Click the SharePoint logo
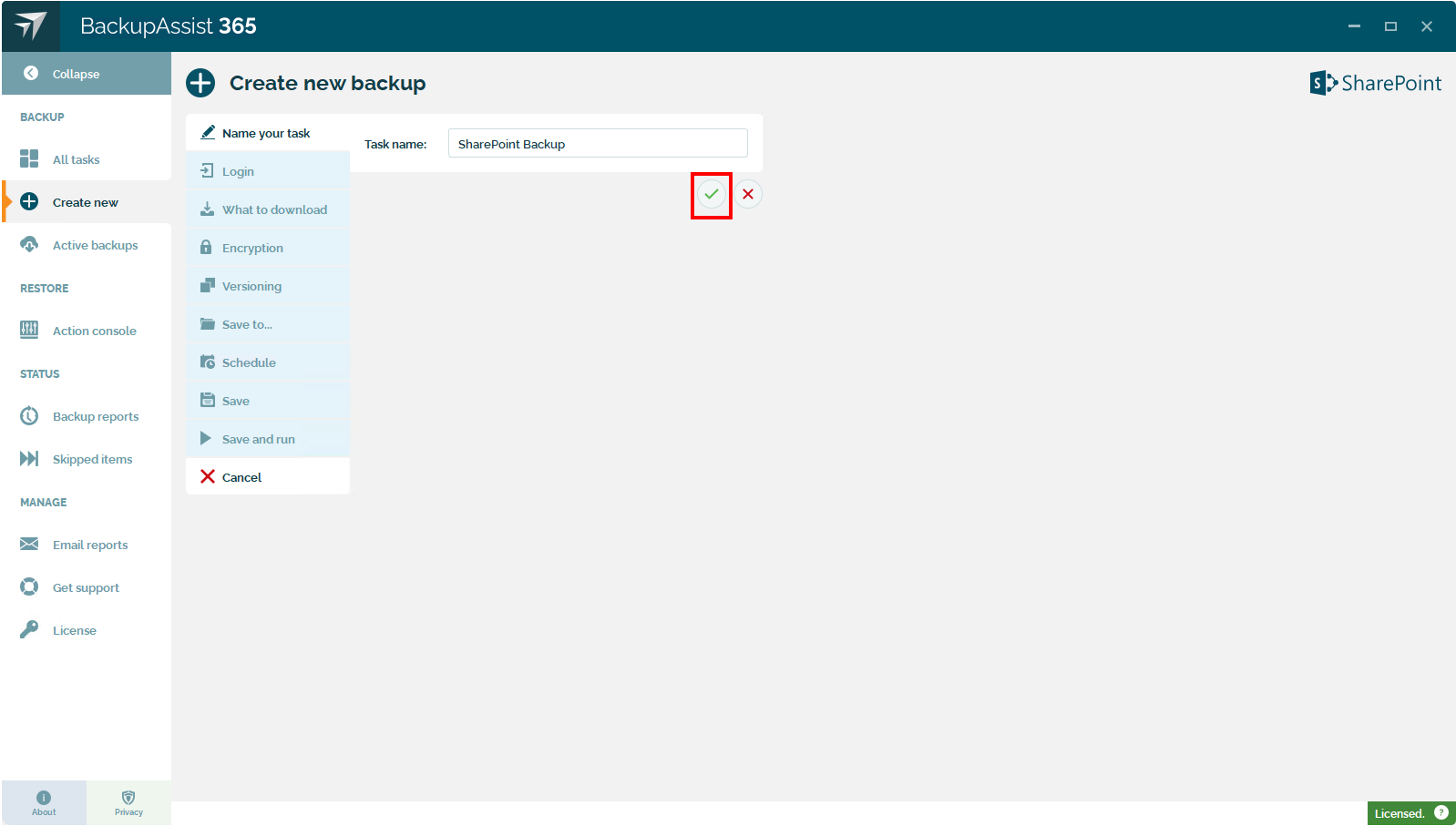Screen dimensions: 1456x826 (1376, 83)
